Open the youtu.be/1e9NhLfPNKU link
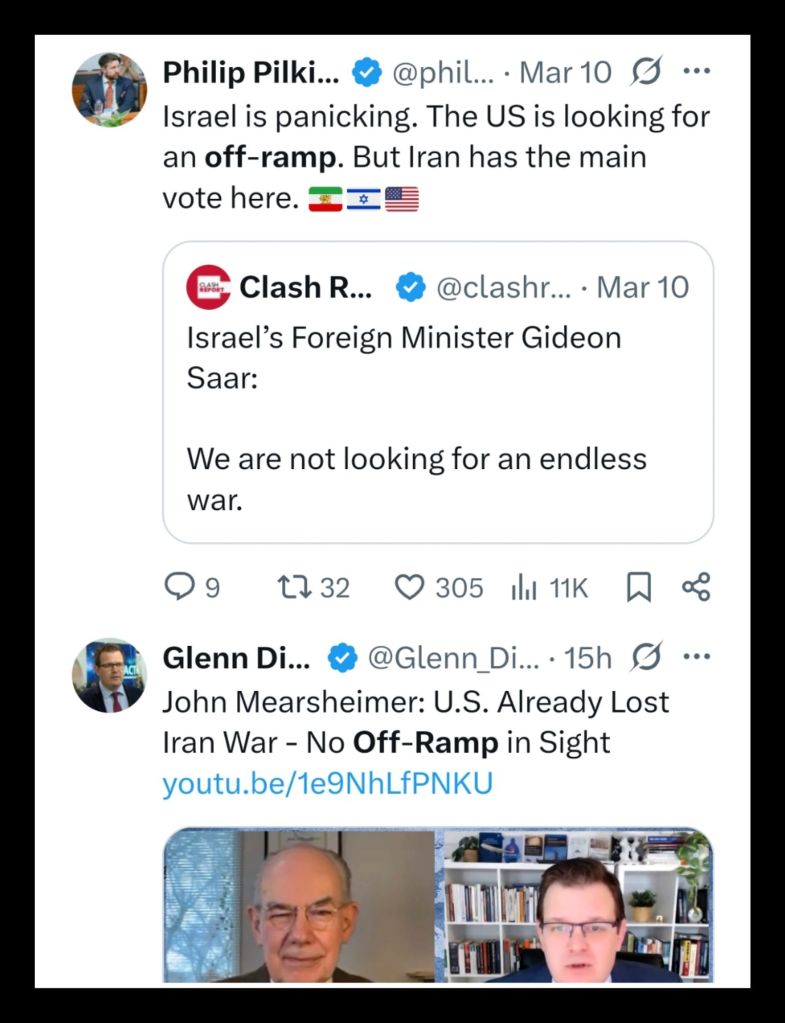Screen dimensions: 785x1023 point(327,784)
